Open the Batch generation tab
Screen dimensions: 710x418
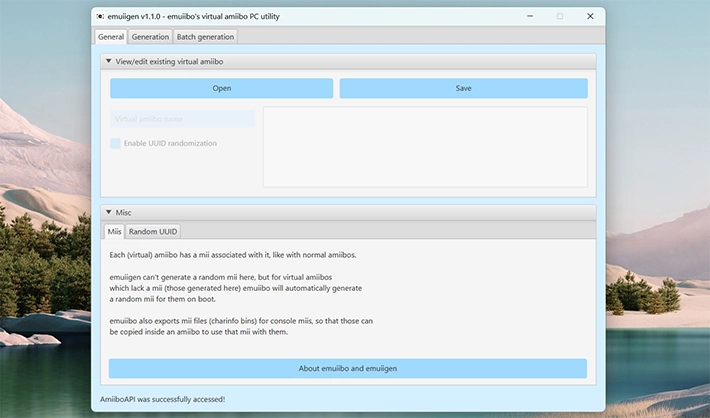(205, 37)
